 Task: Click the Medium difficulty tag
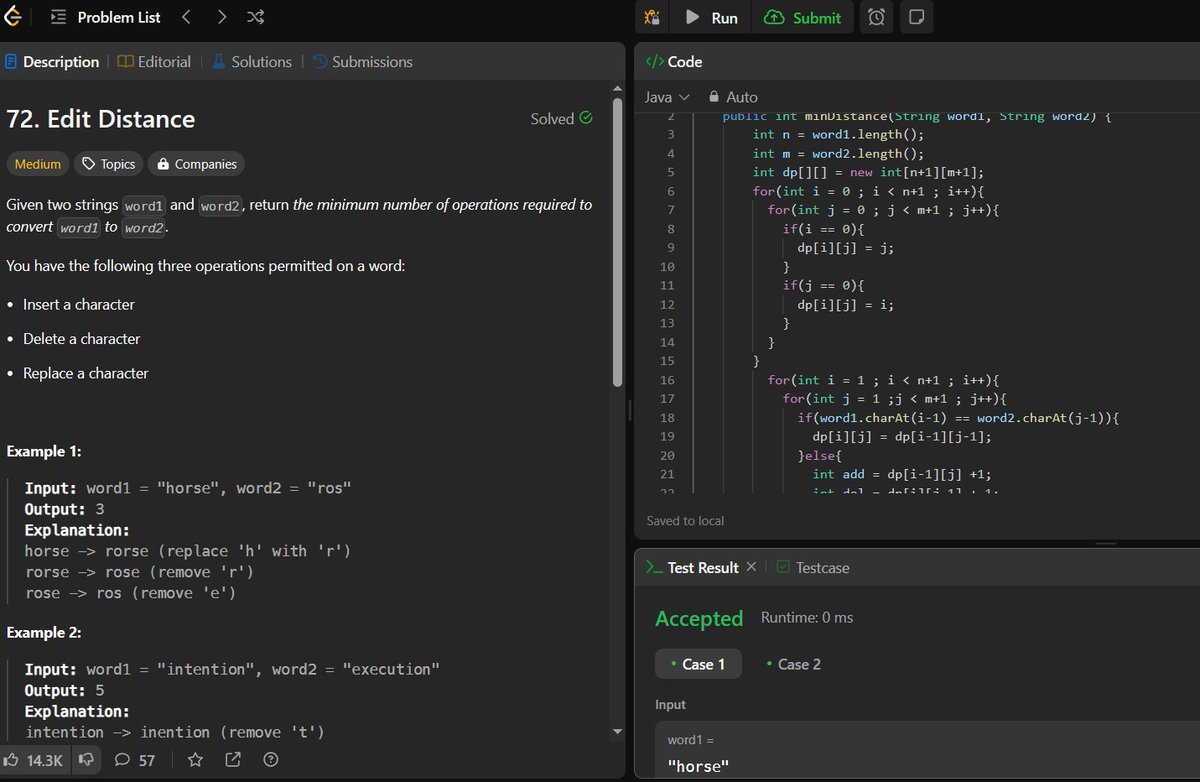tap(38, 164)
